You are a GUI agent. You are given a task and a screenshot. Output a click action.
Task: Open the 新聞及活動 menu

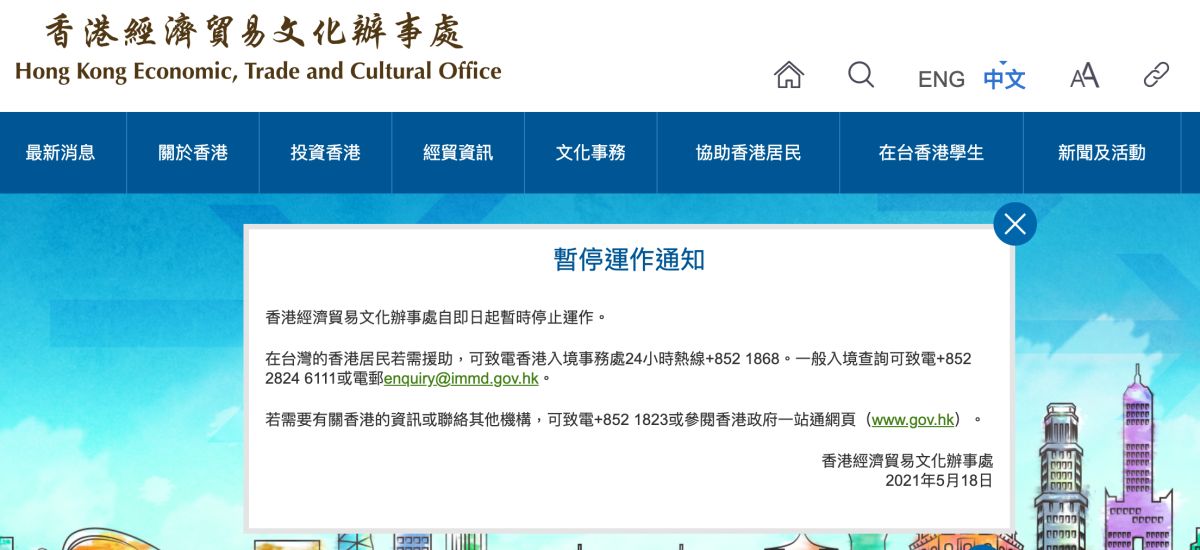pyautogui.click(x=1102, y=153)
